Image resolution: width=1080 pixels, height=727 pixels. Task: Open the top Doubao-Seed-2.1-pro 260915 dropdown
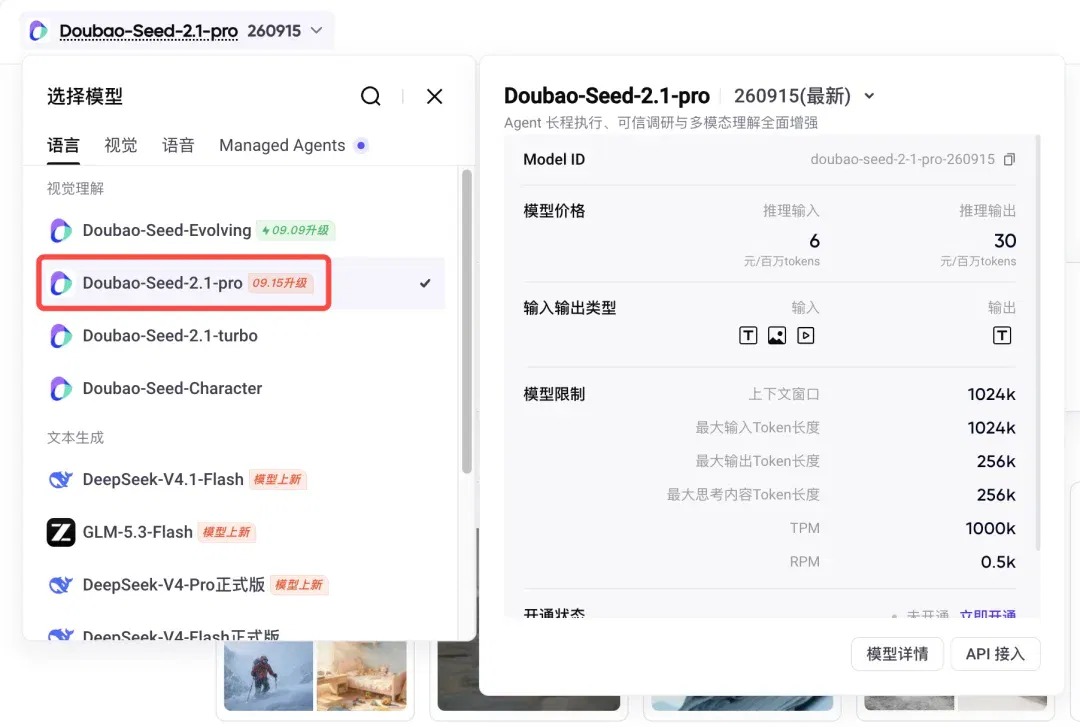(178, 31)
